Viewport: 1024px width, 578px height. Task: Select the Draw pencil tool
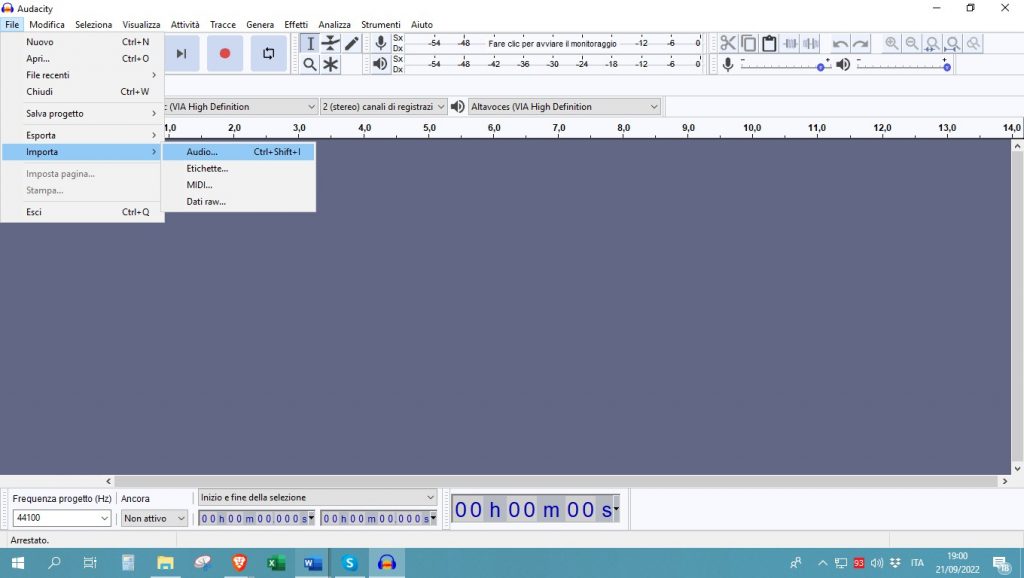(351, 43)
